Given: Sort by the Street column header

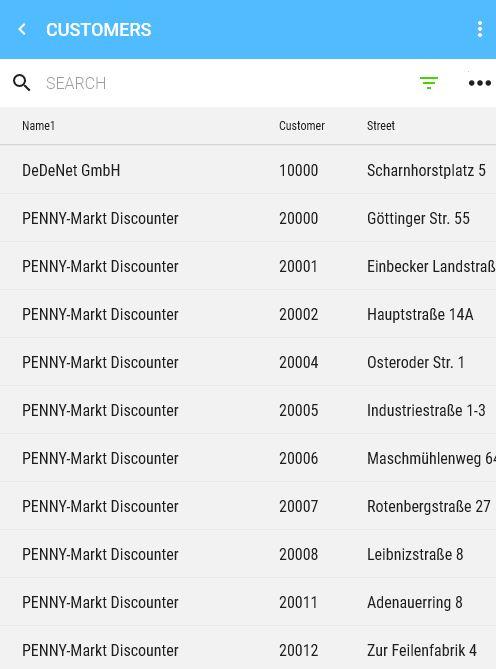Looking at the screenshot, I should click(381, 126).
